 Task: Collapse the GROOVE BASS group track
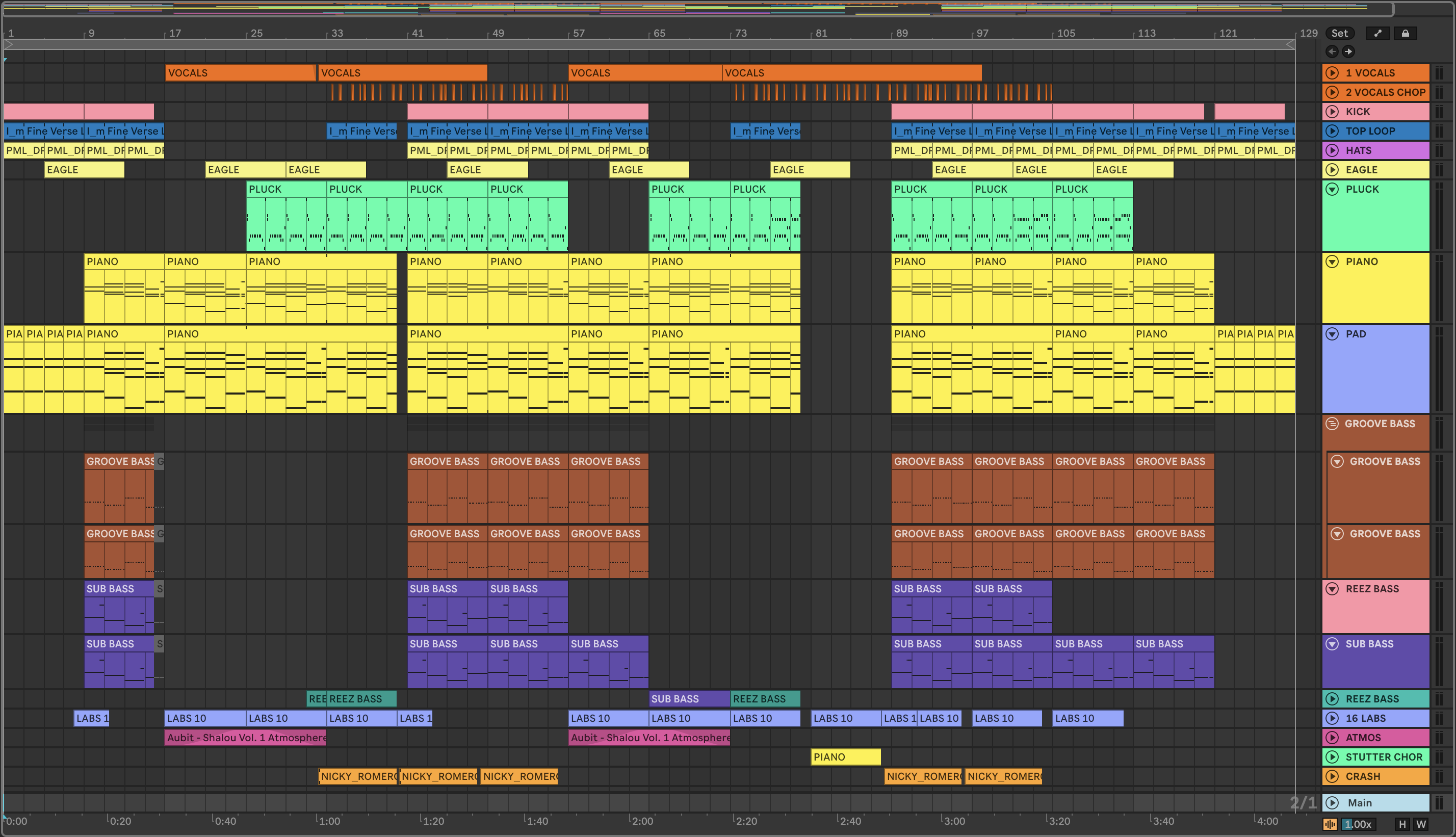click(x=1332, y=424)
